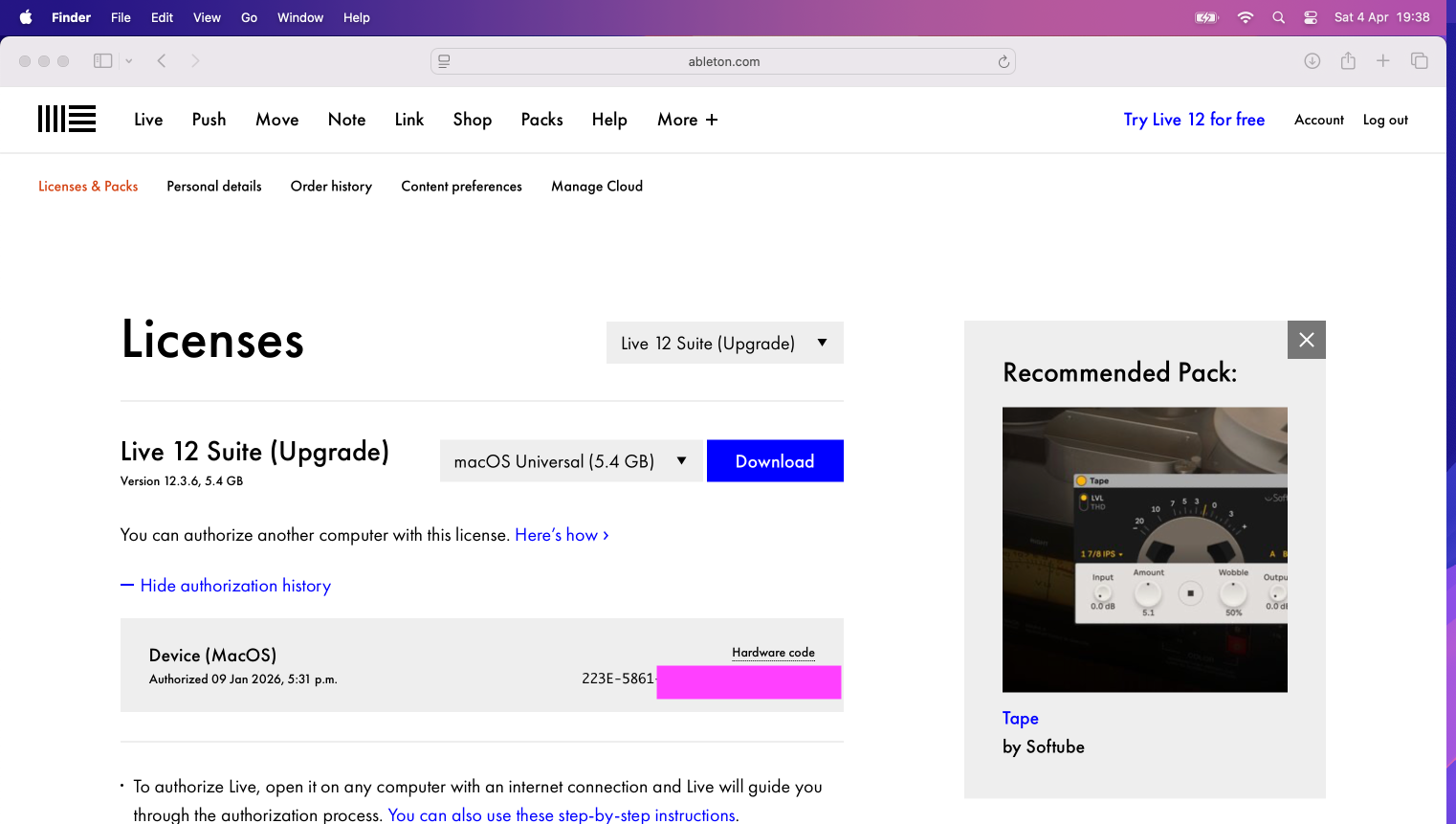Open Safari downloads list
1456x824 pixels.
pyautogui.click(x=1312, y=61)
